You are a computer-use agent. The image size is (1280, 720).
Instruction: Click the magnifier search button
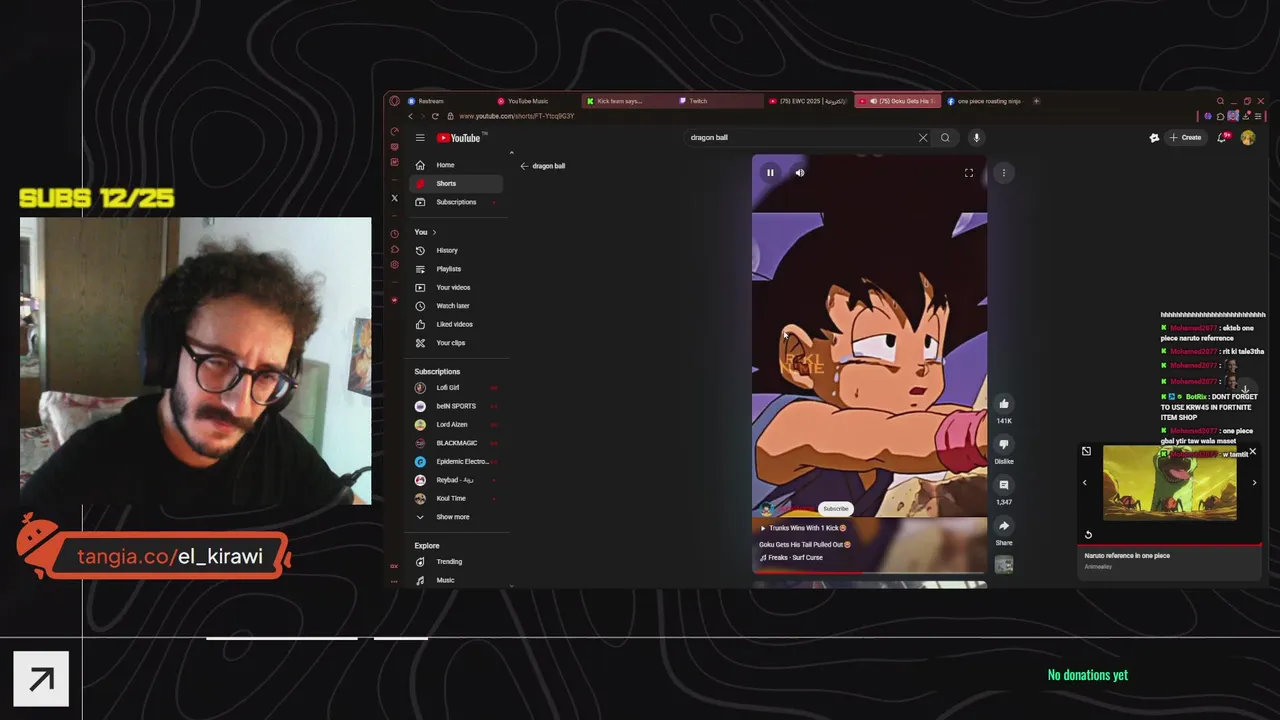coord(945,138)
